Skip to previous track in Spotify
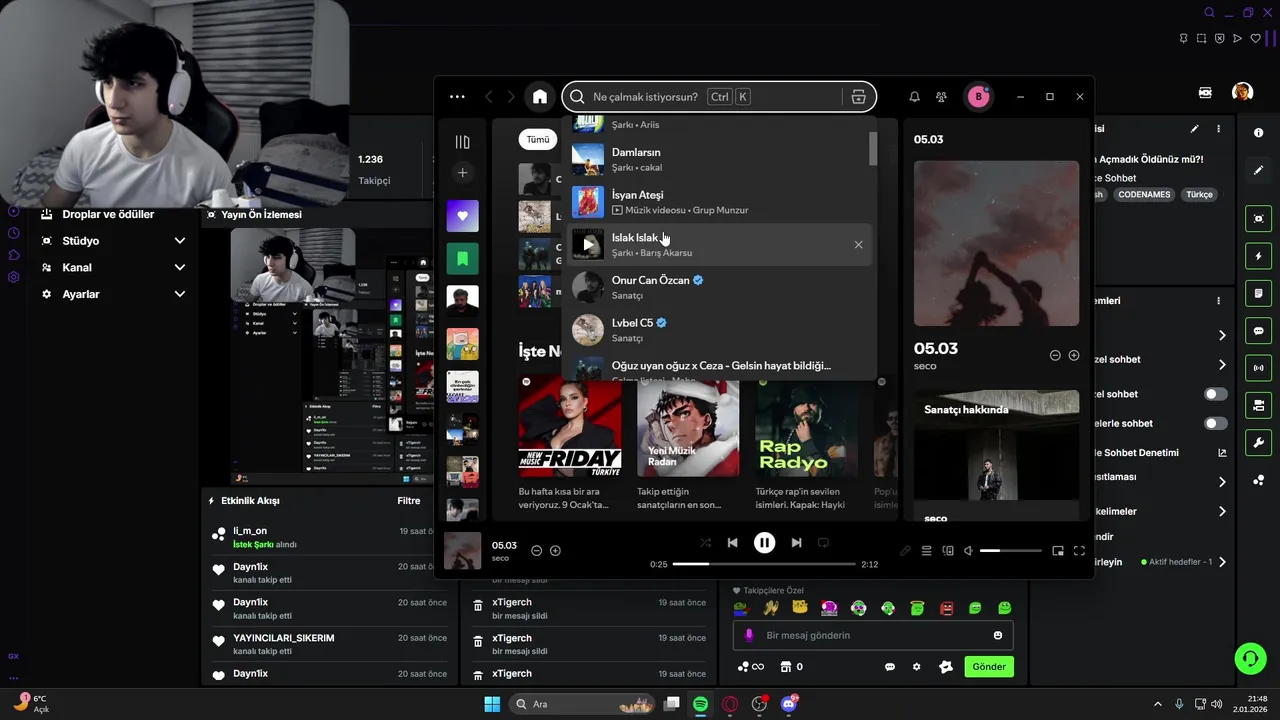The image size is (1280, 720). pyautogui.click(x=732, y=542)
